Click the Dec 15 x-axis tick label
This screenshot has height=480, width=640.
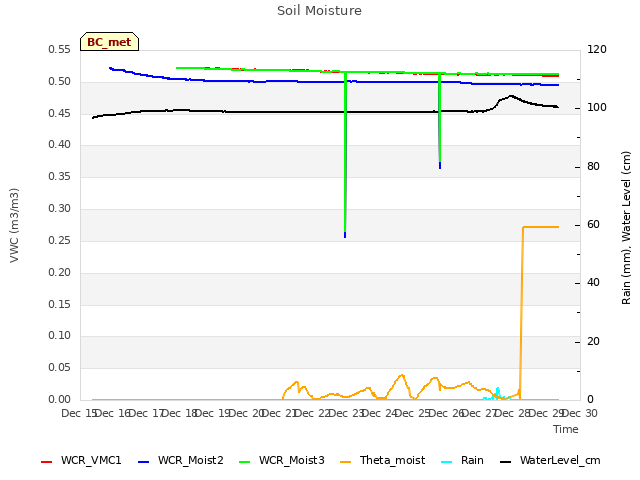(x=78, y=413)
